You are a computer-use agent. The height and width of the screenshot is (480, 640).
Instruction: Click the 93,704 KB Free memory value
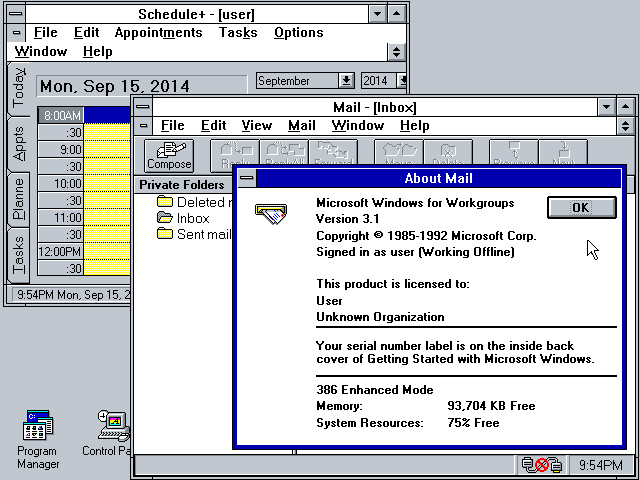[x=491, y=406]
